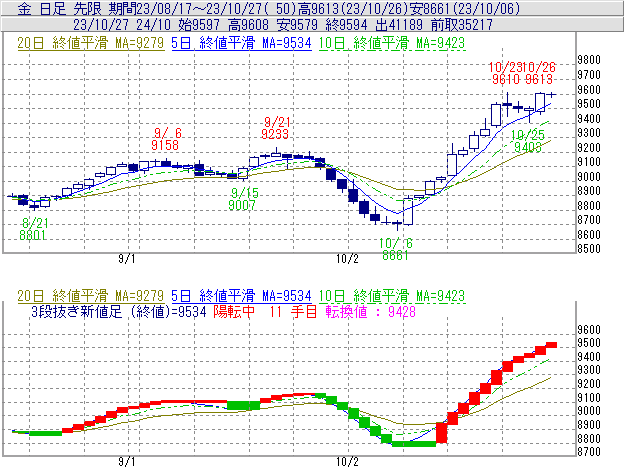
Task: Click the 8500 price axis label in upper chart
Action: 589,249
